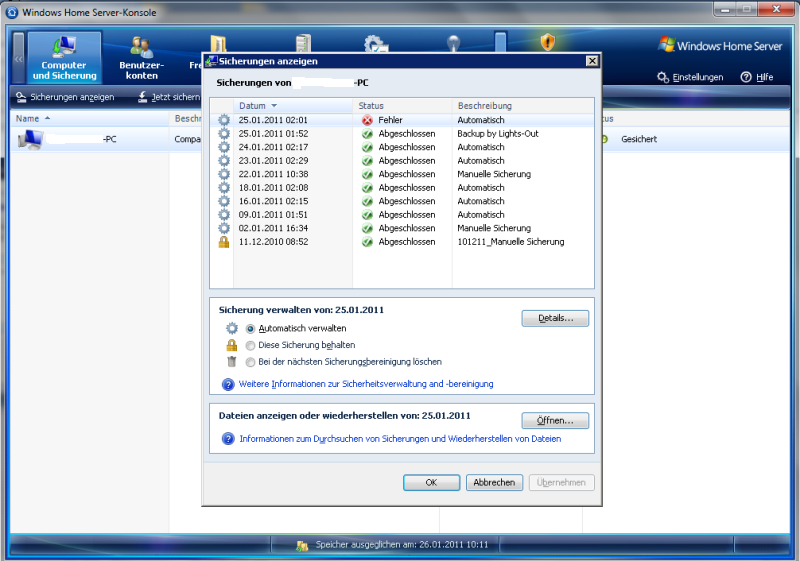Image resolution: width=800 pixels, height=561 pixels.
Task: Open the Computer und Sicherung tab
Action: pos(64,58)
